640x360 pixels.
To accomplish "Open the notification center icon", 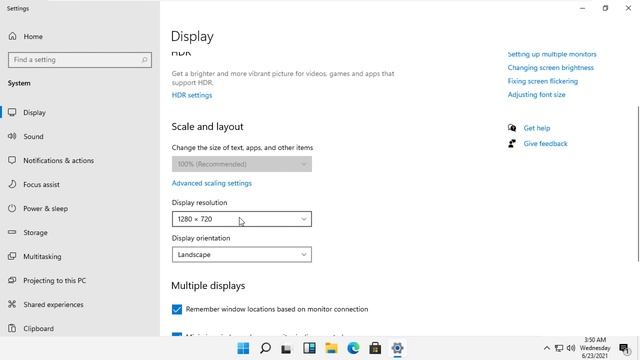I will (624, 349).
